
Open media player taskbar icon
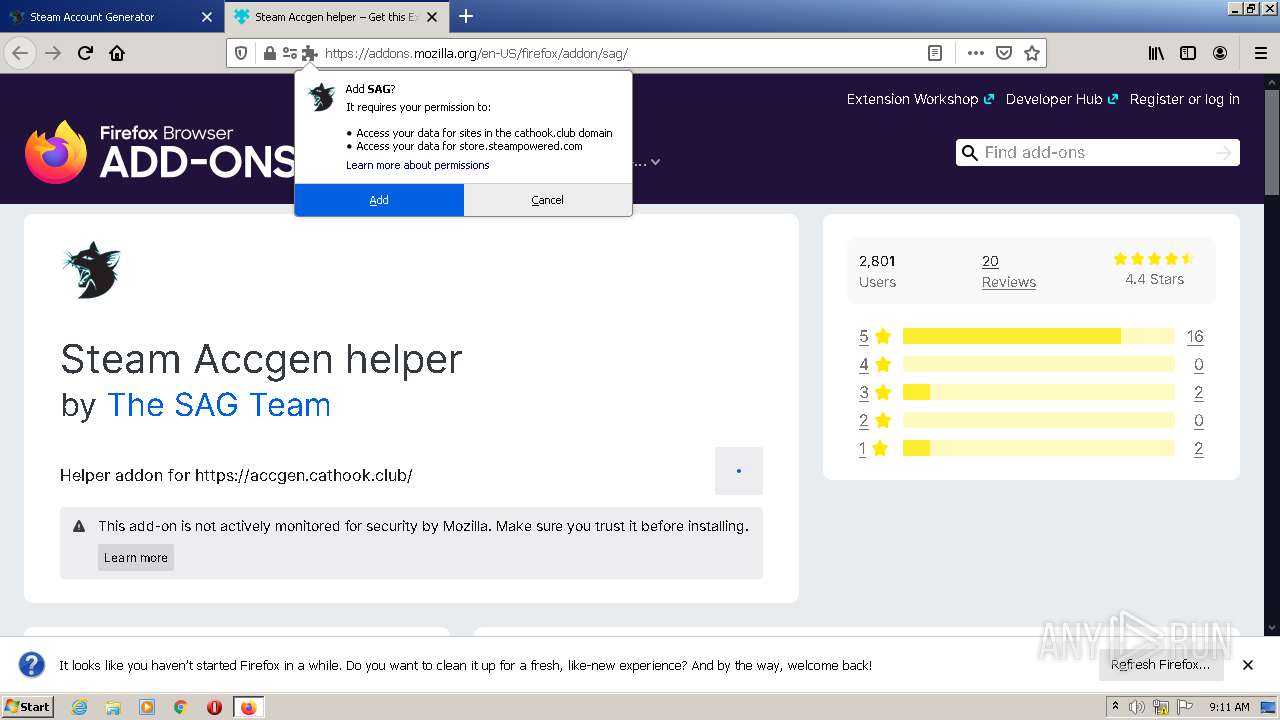click(147, 707)
